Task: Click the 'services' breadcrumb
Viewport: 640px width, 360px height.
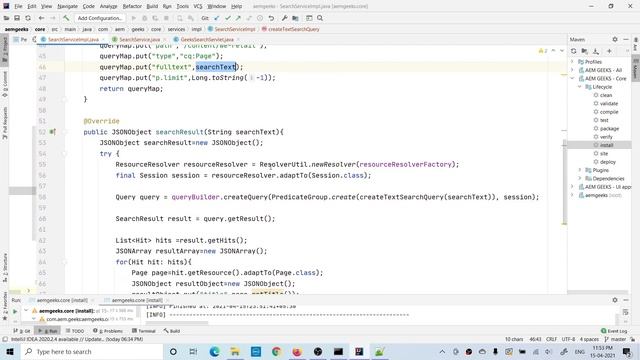Action: 176,29
